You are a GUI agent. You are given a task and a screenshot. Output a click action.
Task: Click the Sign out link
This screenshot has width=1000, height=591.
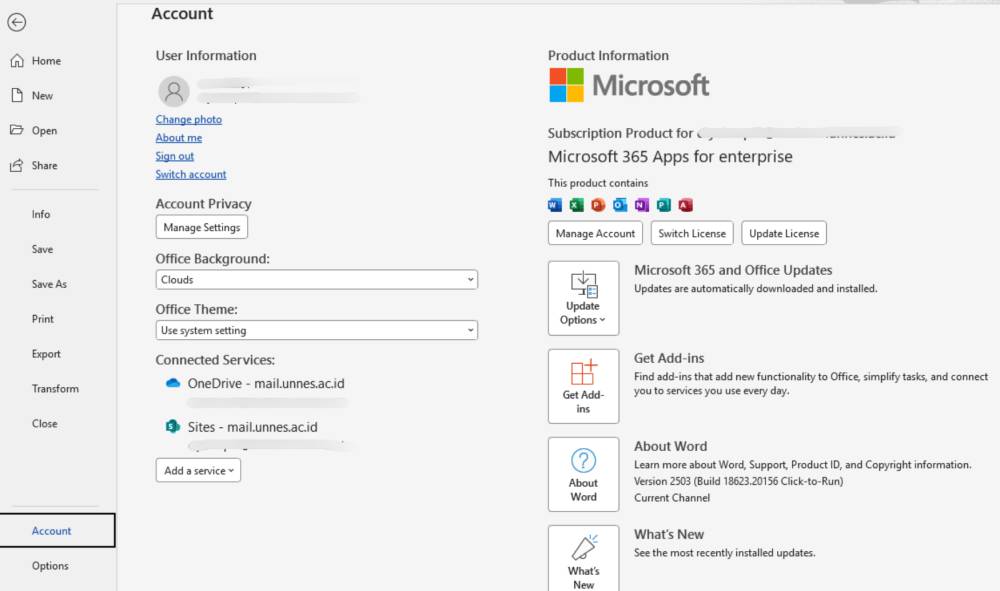[175, 156]
